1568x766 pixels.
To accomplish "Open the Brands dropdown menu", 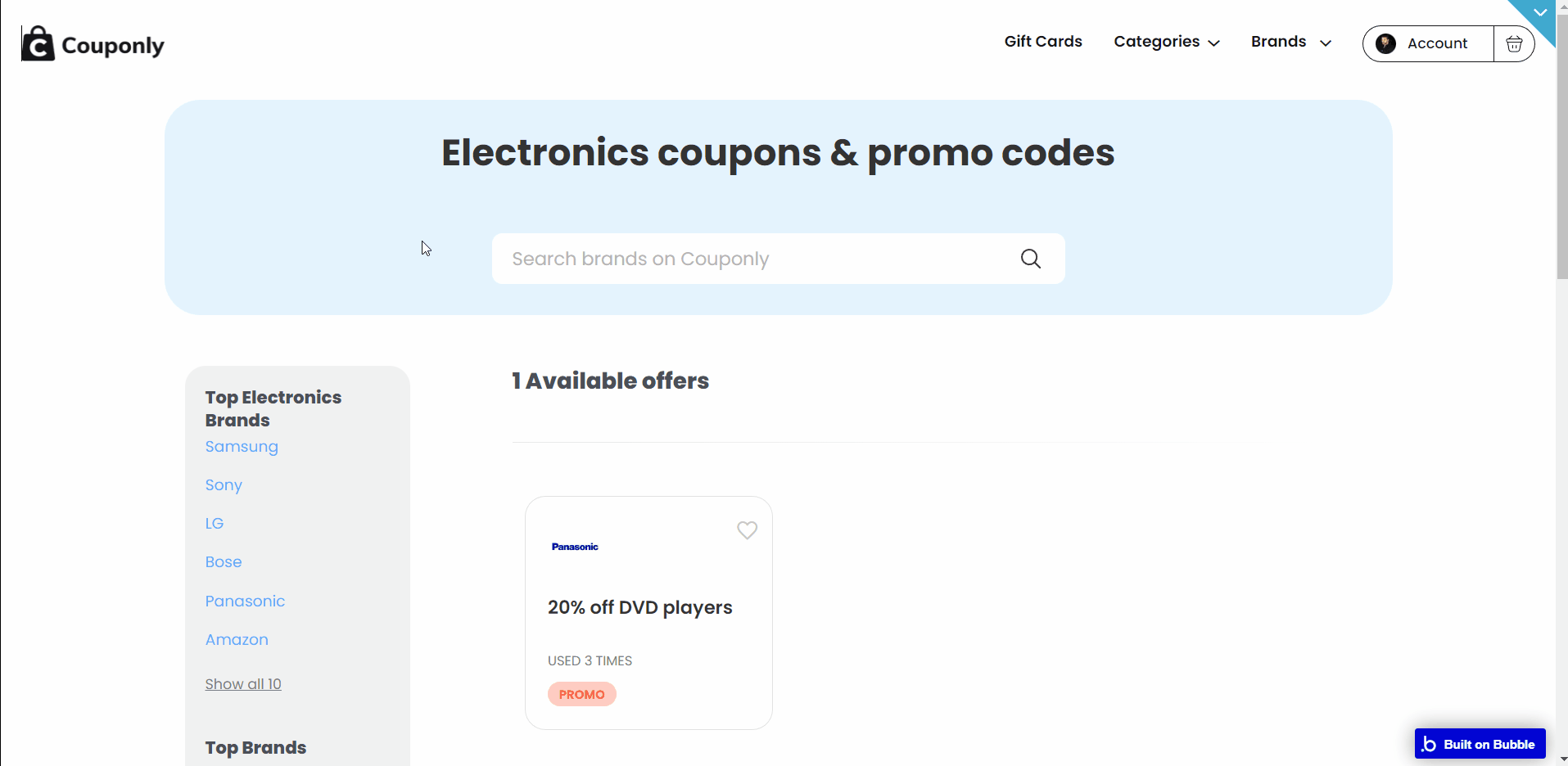I will pos(1291,42).
